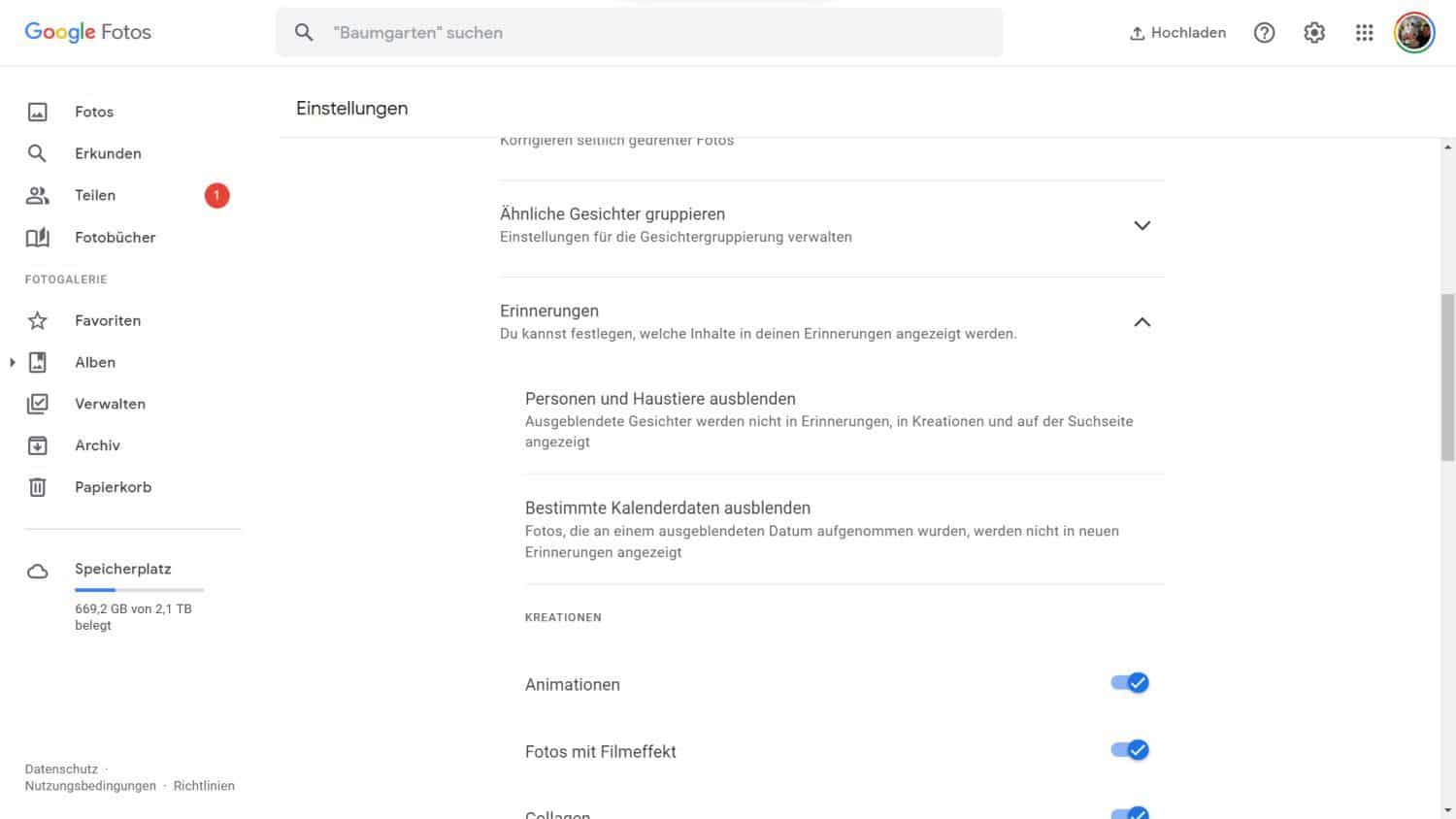Viewport: 1456px width, 819px height.
Task: Select Erkunden in the sidebar
Action: coord(108,153)
